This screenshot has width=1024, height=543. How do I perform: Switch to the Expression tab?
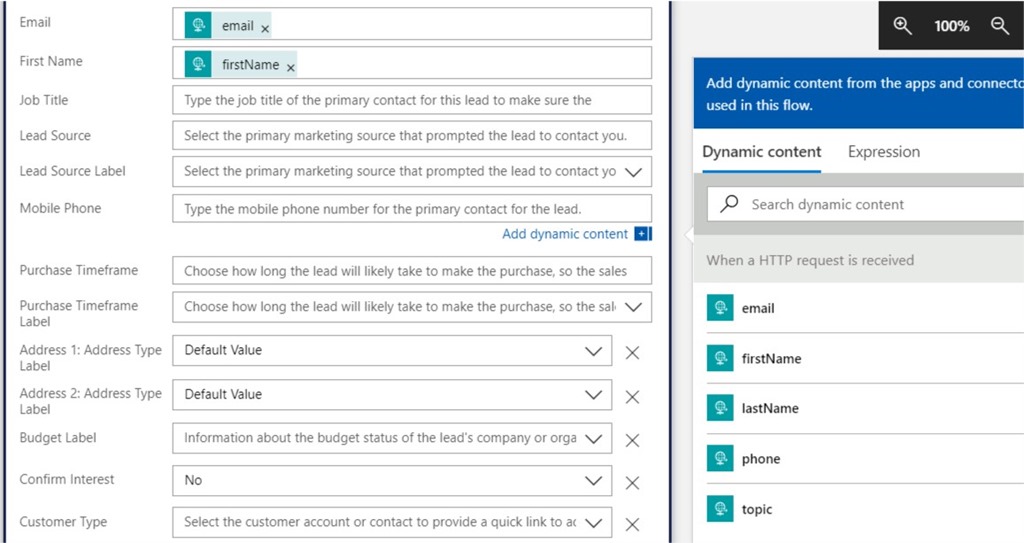pyautogui.click(x=883, y=152)
